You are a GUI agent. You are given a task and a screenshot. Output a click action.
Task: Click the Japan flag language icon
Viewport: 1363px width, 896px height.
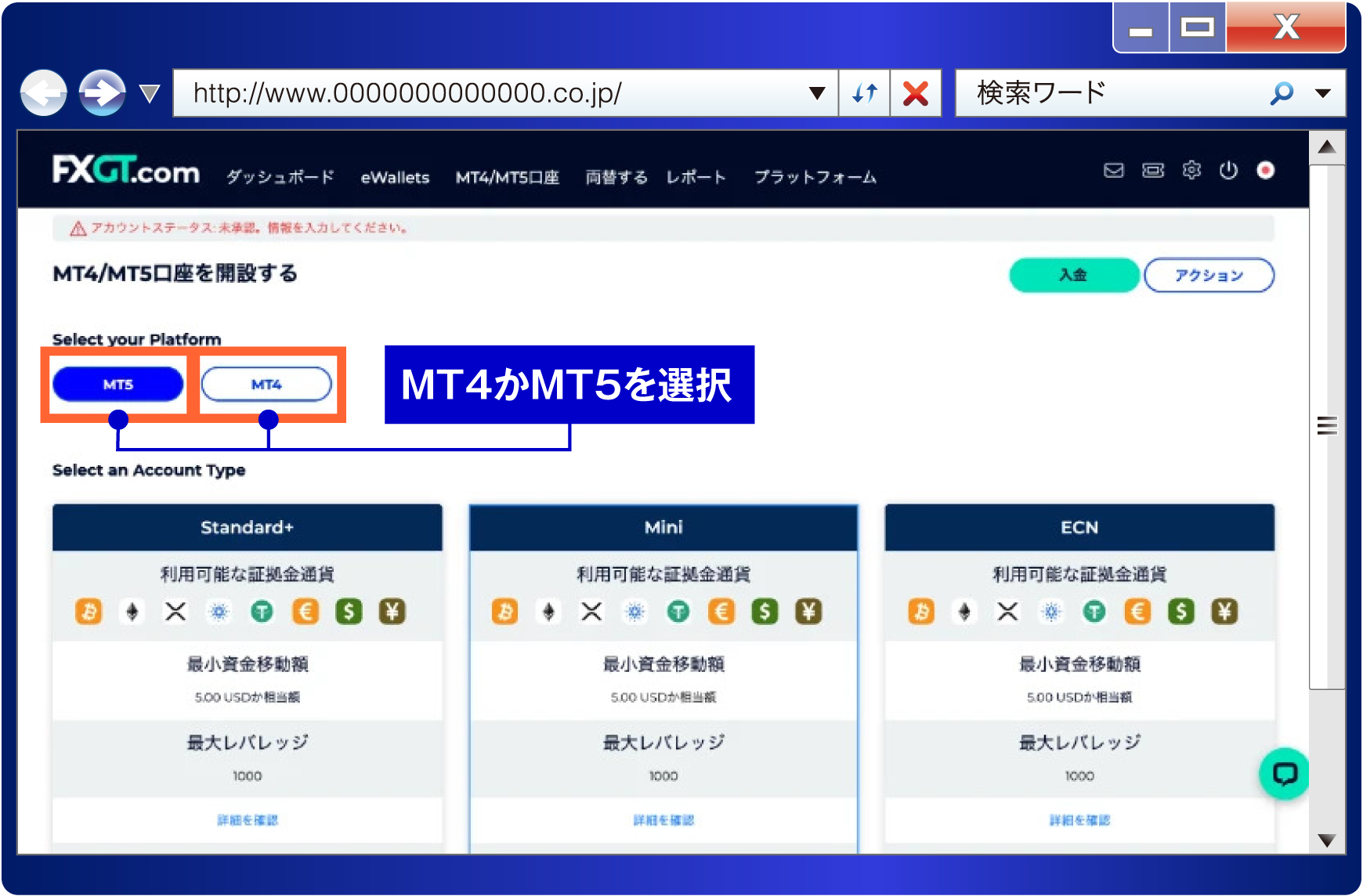tap(1266, 170)
